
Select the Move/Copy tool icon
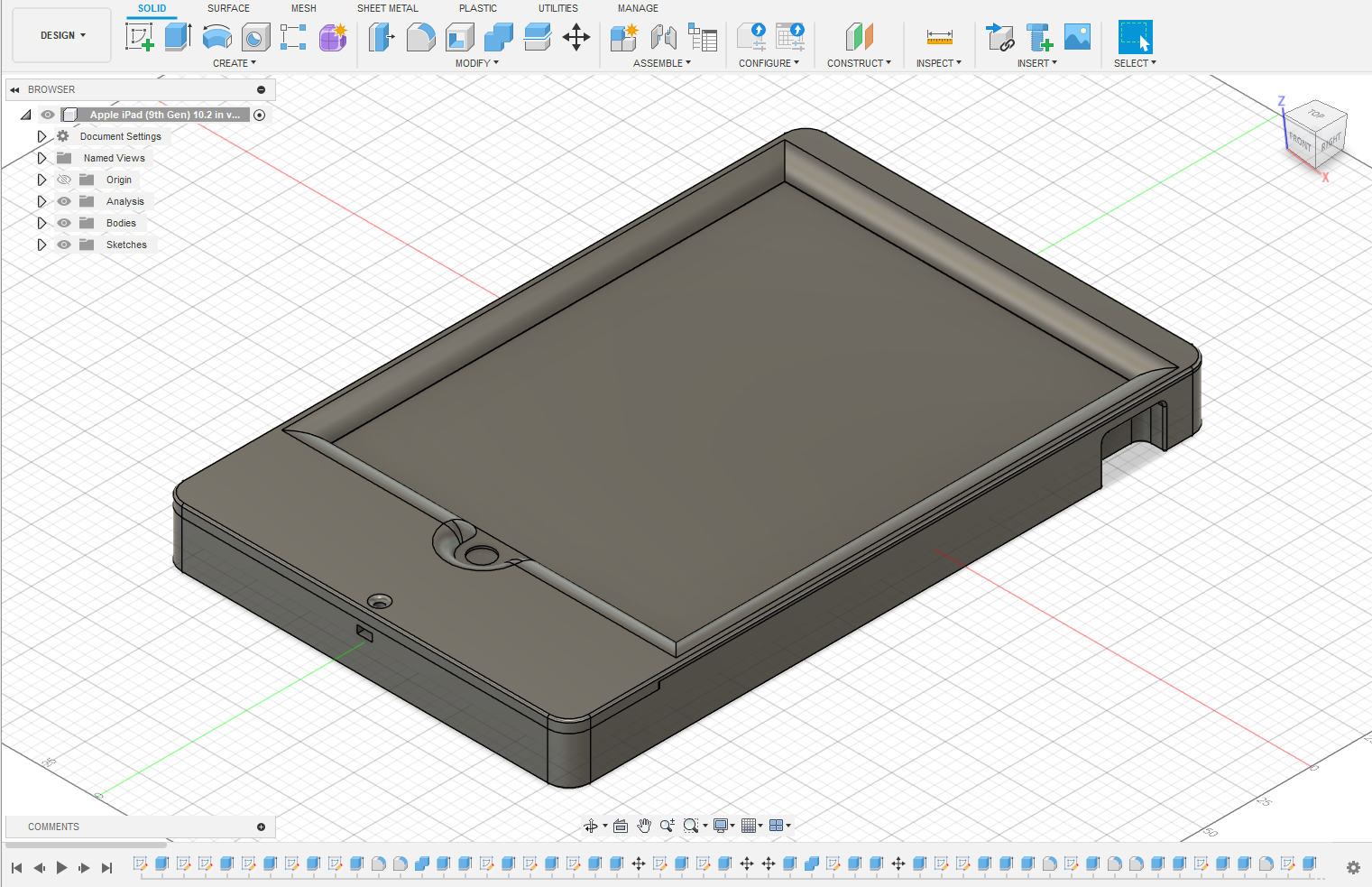pos(576,37)
